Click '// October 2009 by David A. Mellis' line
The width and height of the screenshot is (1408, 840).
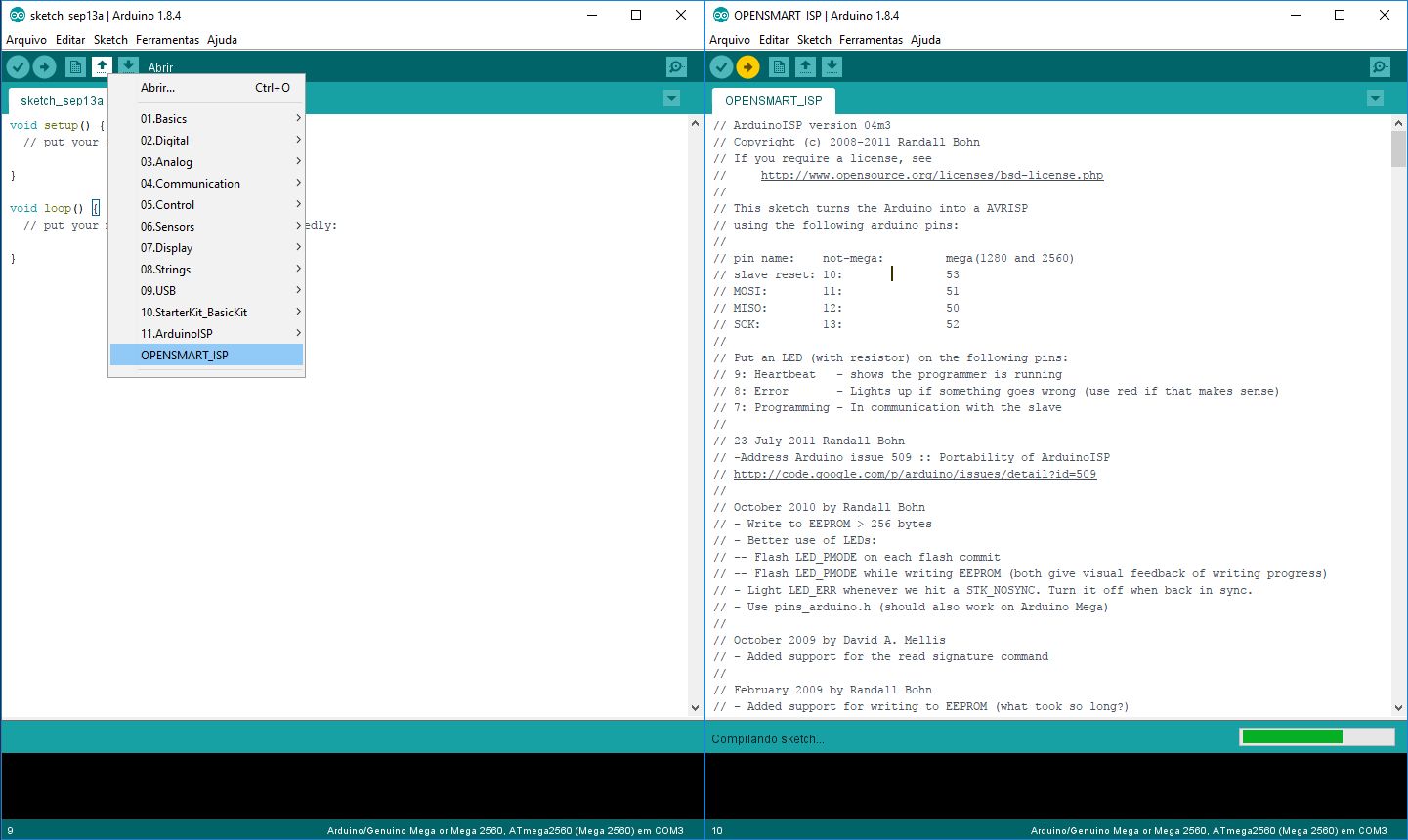tap(830, 641)
